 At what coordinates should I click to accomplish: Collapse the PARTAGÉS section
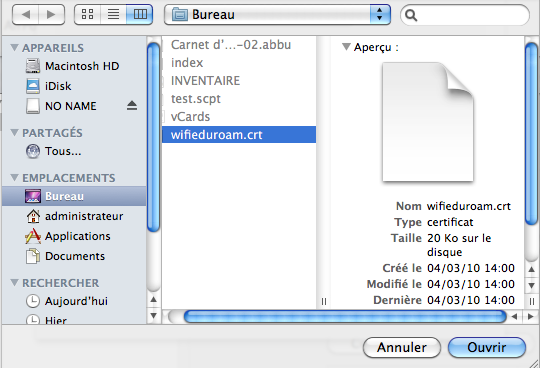pyautogui.click(x=14, y=133)
